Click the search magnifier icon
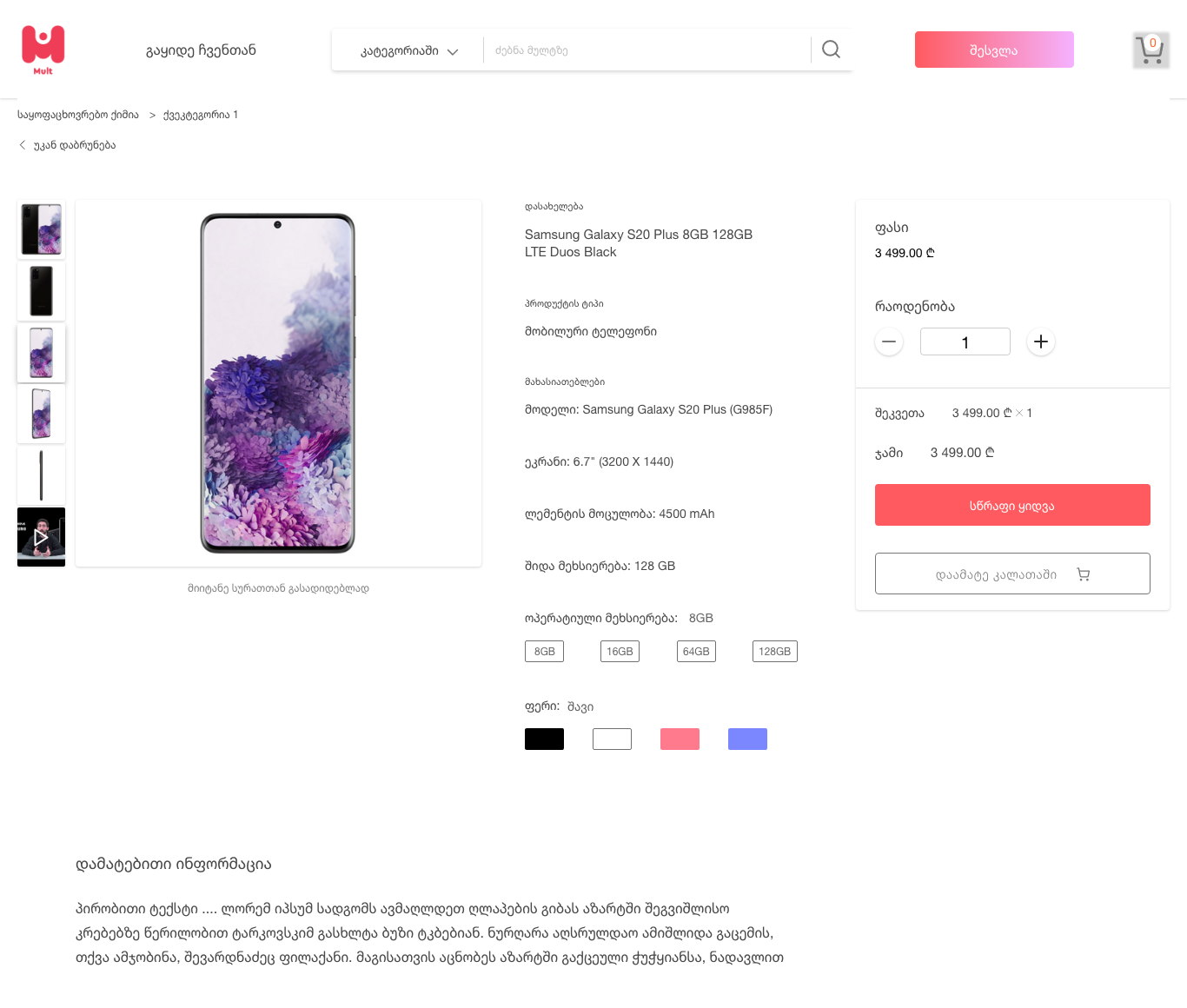1187x1008 pixels. (831, 50)
